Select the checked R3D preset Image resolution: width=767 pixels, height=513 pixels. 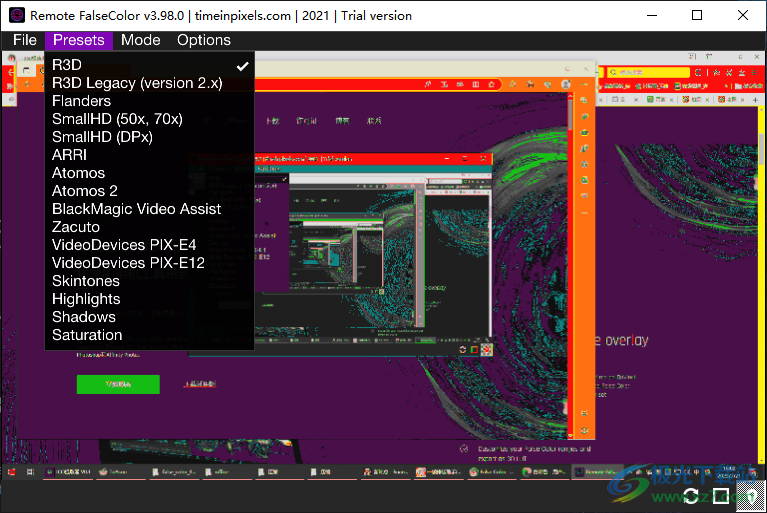(150, 65)
